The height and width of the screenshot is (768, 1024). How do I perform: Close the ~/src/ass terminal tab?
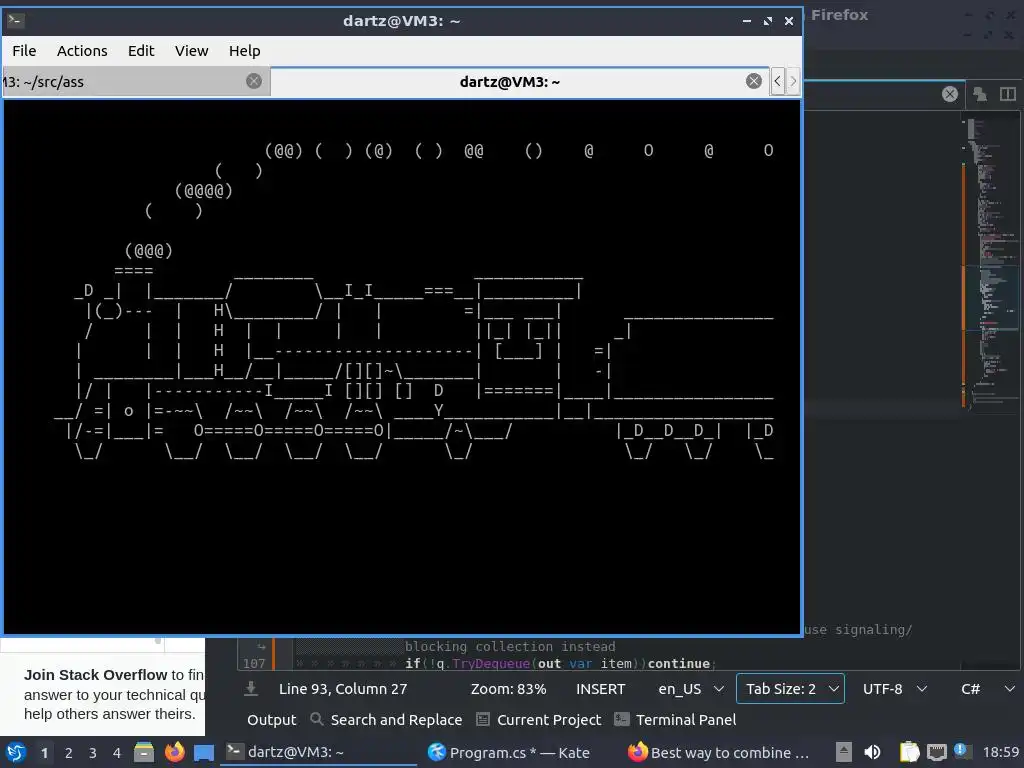pos(254,81)
